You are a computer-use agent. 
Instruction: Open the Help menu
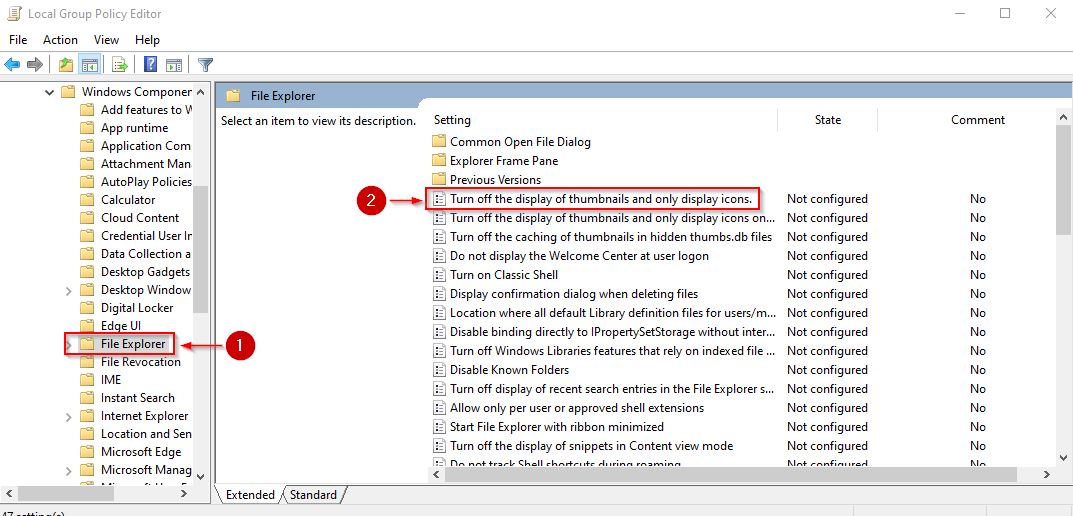(x=147, y=40)
